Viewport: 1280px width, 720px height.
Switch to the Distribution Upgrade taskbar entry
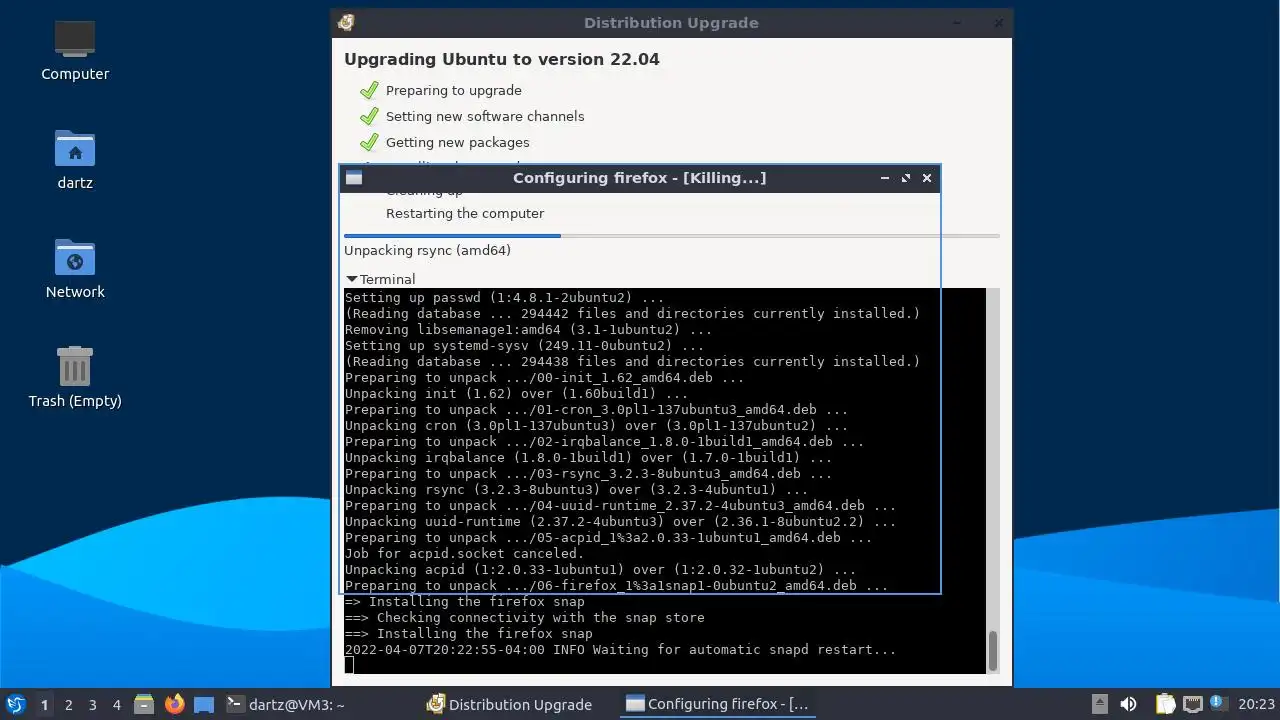(x=510, y=704)
